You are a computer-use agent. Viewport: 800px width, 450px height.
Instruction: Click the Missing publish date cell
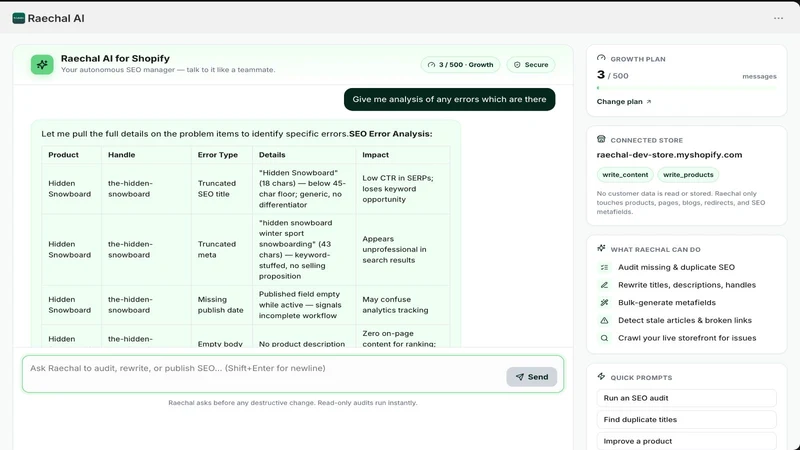point(220,305)
